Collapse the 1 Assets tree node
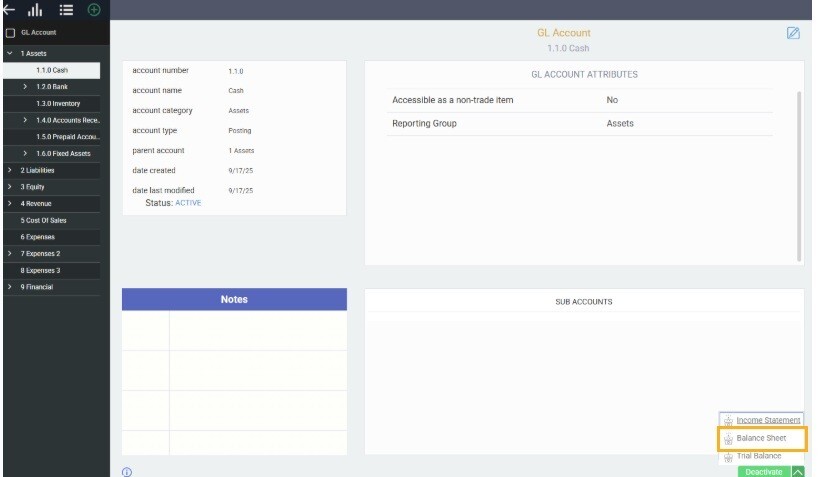Viewport: 821px width, 477px height. click(9, 53)
